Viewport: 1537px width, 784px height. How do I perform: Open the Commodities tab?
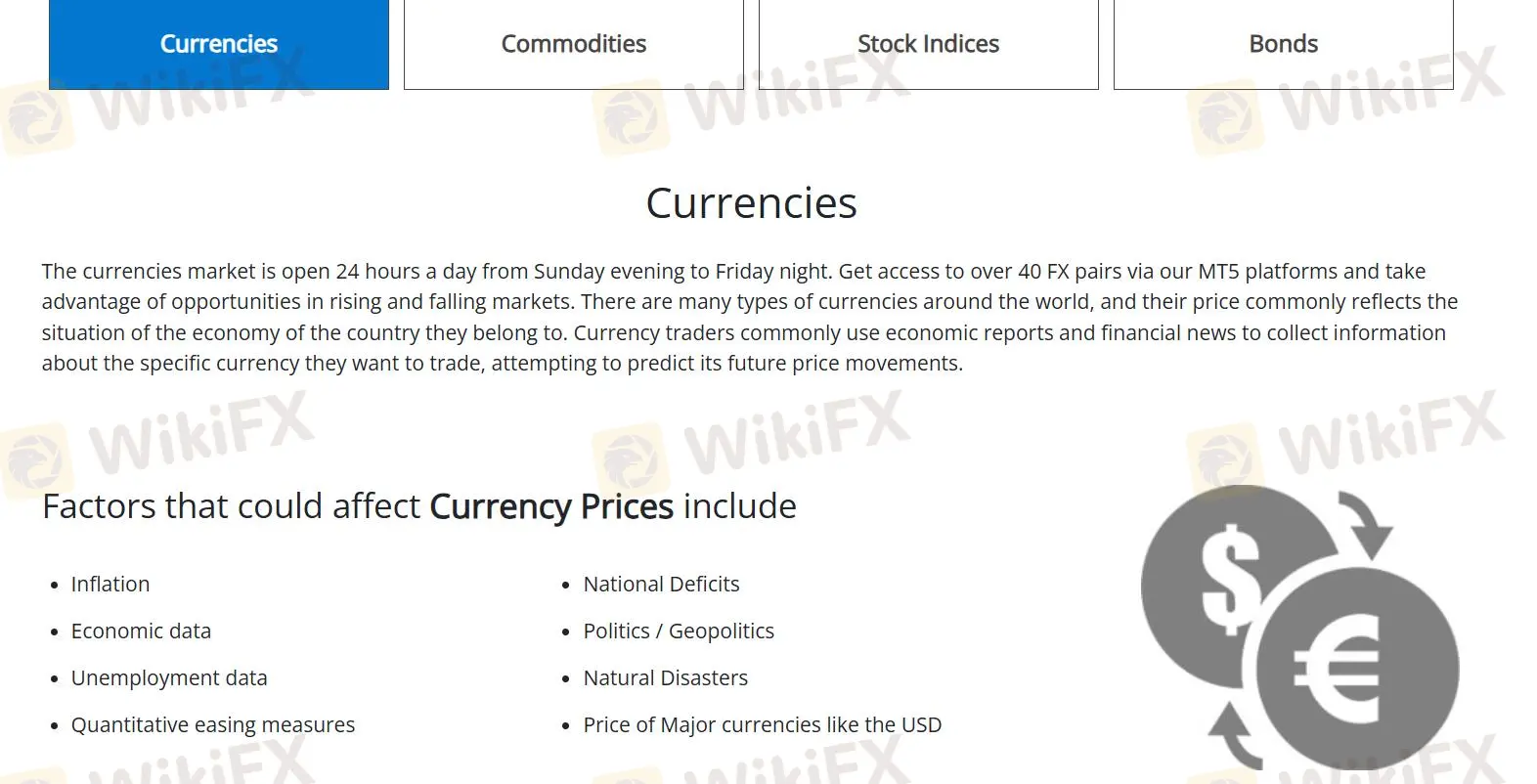click(574, 44)
